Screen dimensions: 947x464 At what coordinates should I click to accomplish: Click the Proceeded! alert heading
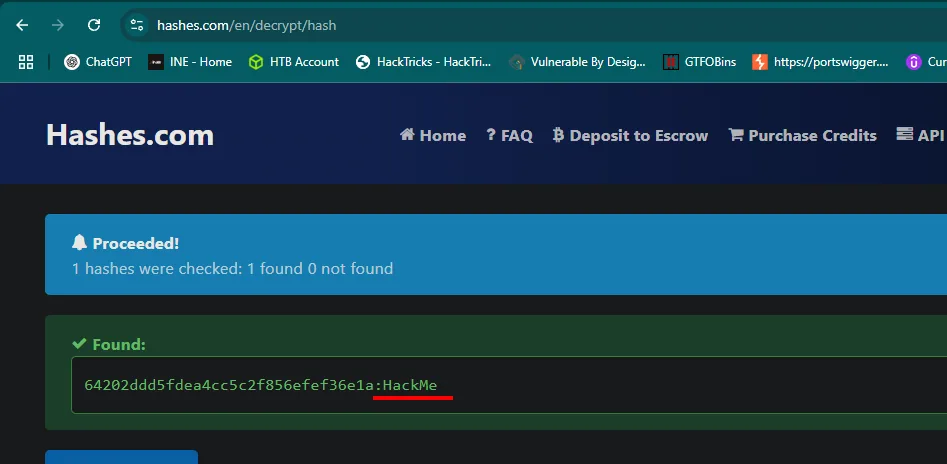pyautogui.click(x=135, y=243)
